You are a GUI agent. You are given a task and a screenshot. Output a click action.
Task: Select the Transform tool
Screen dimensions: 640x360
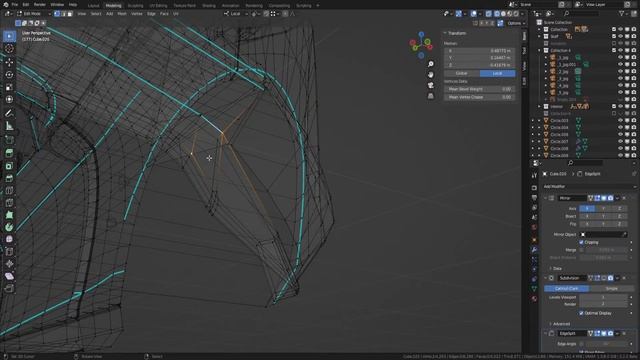(x=9, y=99)
